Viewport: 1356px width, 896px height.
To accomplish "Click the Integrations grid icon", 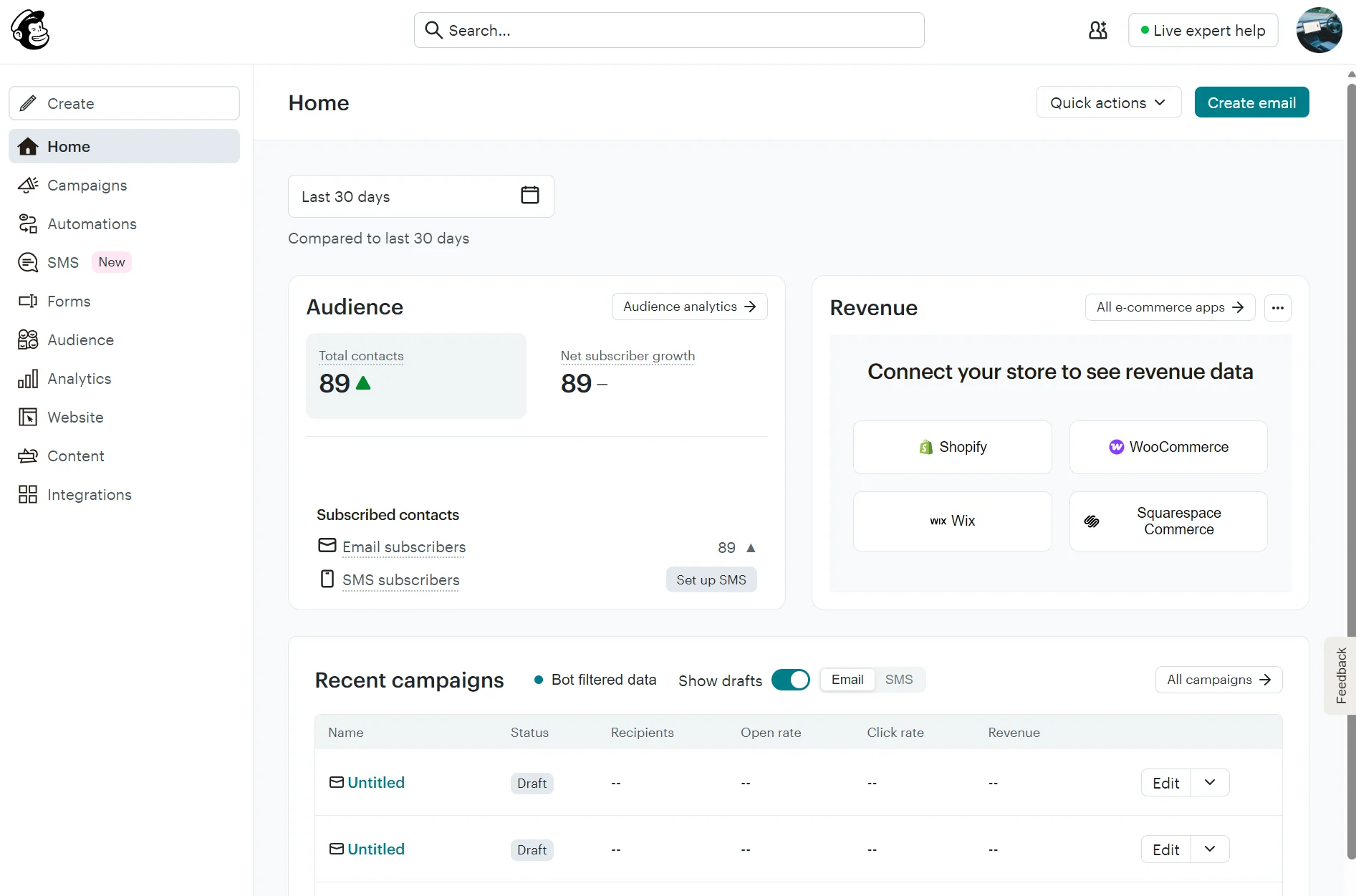I will [28, 494].
